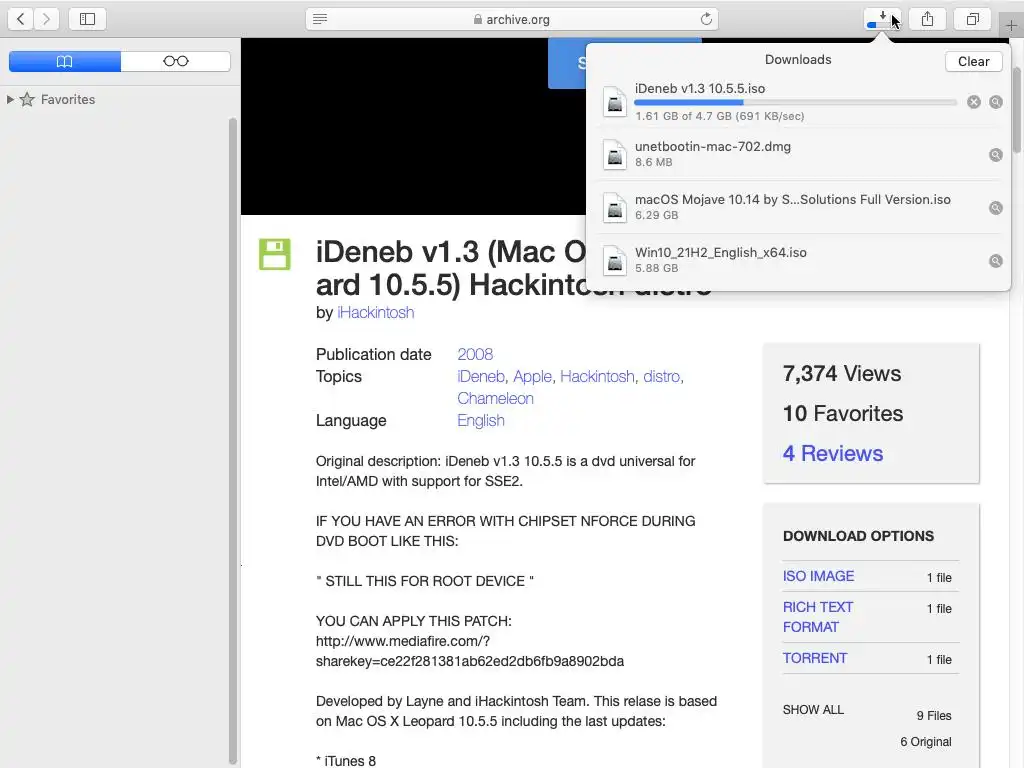Click the 'Downloads' popover title
The image size is (1024, 768).
[x=797, y=59]
